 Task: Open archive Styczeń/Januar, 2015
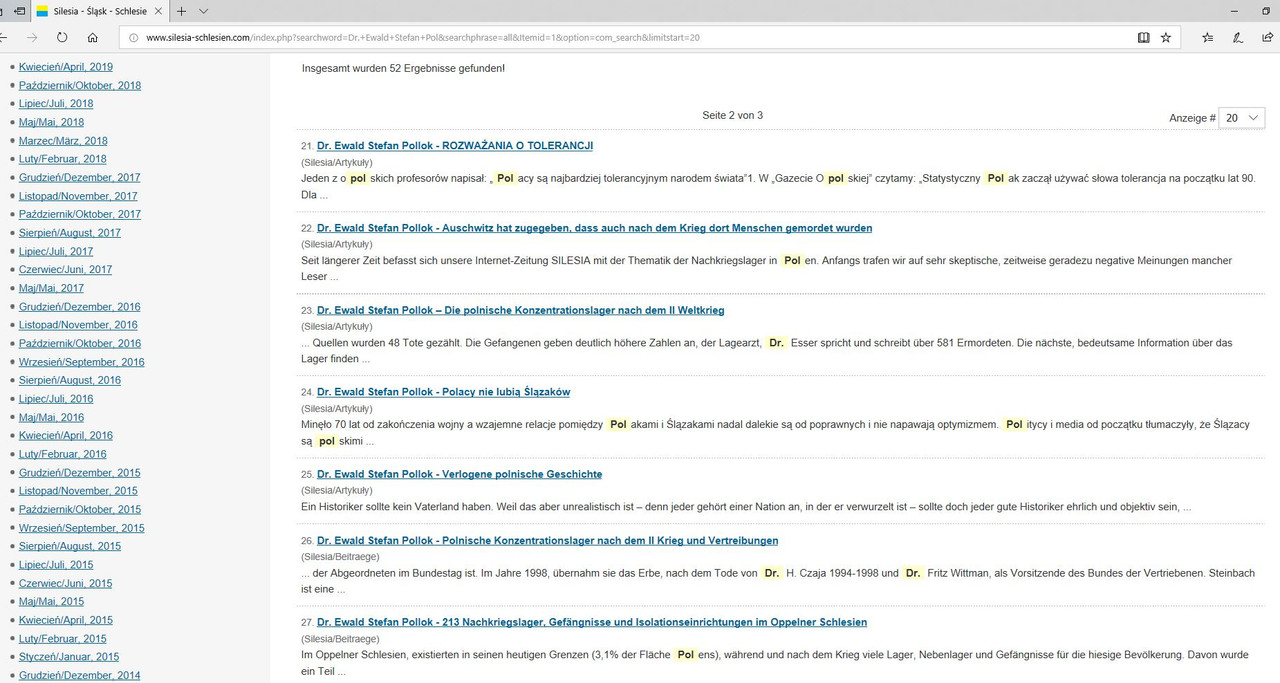point(69,657)
